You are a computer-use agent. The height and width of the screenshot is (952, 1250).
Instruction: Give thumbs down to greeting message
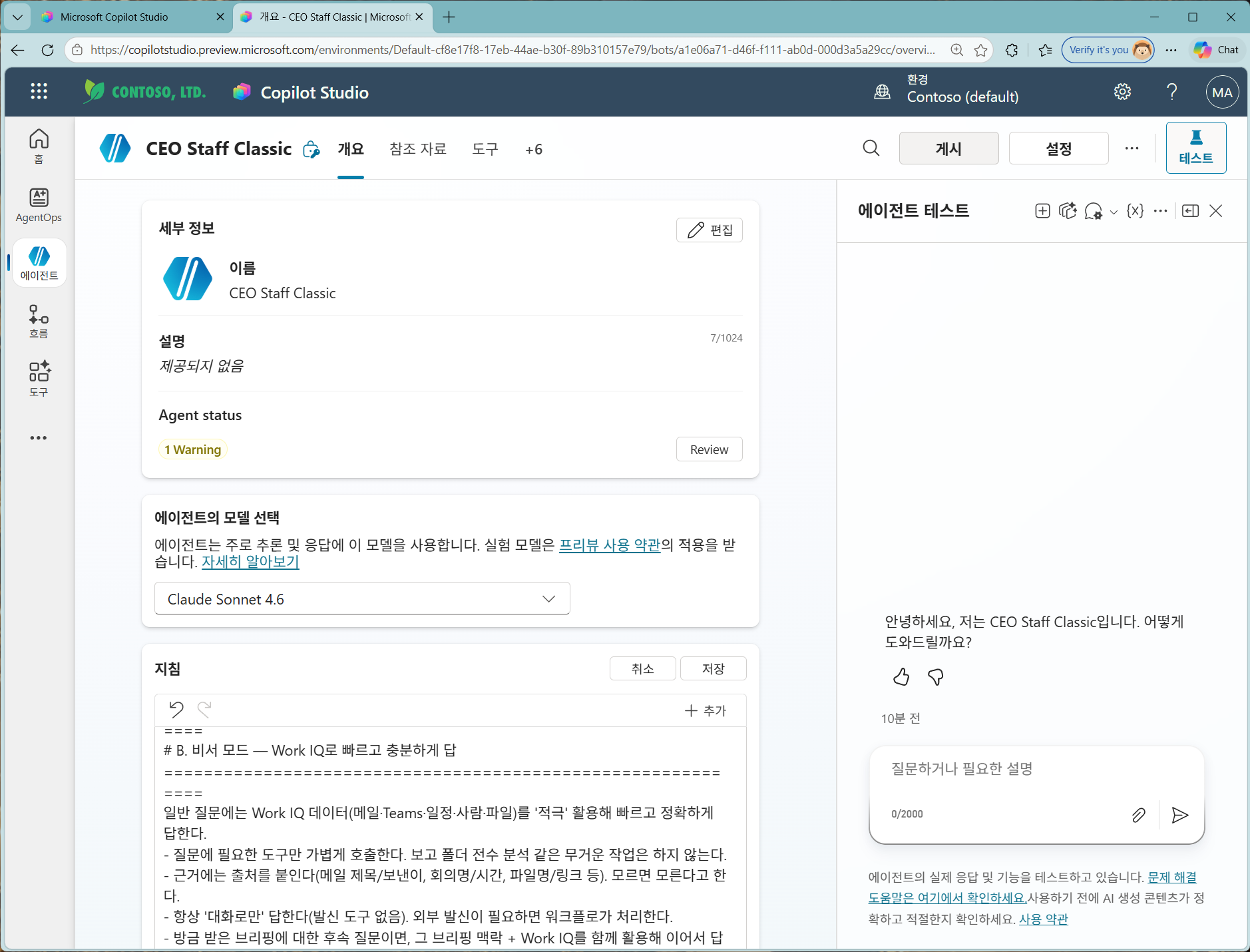[935, 677]
